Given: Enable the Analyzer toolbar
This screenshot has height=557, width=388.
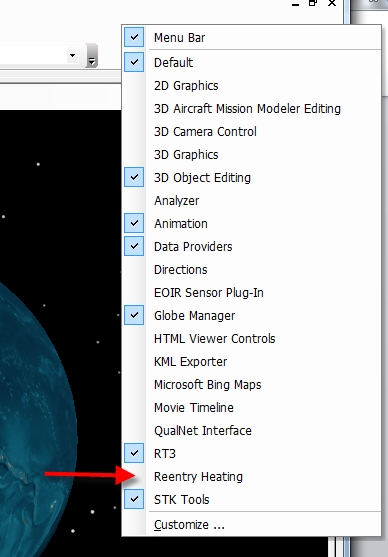Looking at the screenshot, I should (252, 201).
